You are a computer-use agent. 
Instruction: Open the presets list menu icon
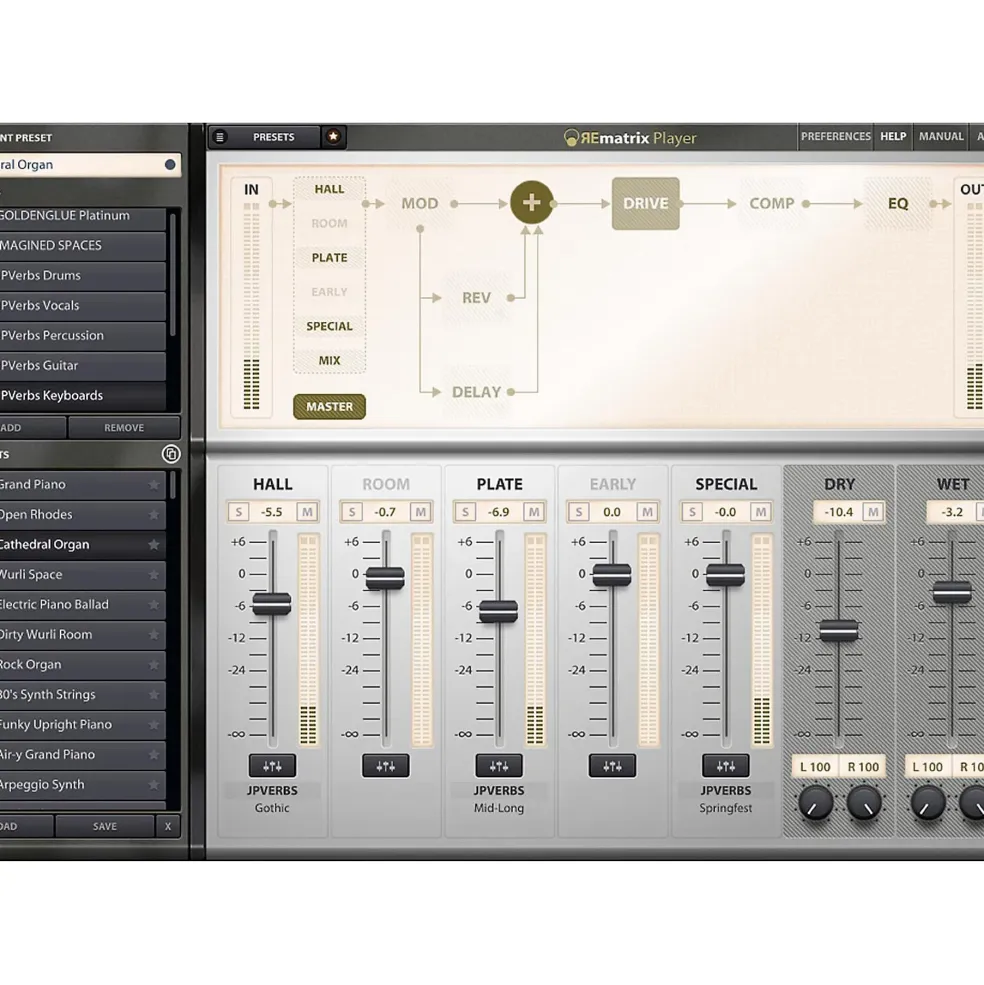220,137
